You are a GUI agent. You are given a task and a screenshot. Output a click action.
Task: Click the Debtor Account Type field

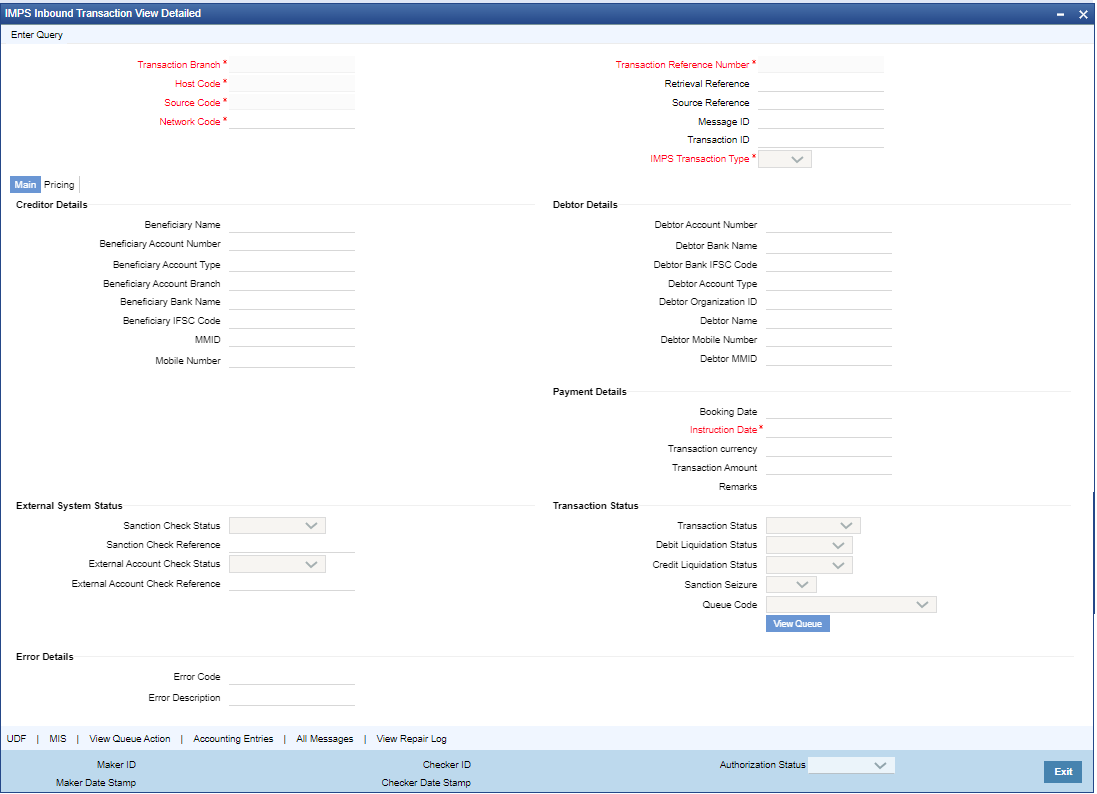coord(829,283)
